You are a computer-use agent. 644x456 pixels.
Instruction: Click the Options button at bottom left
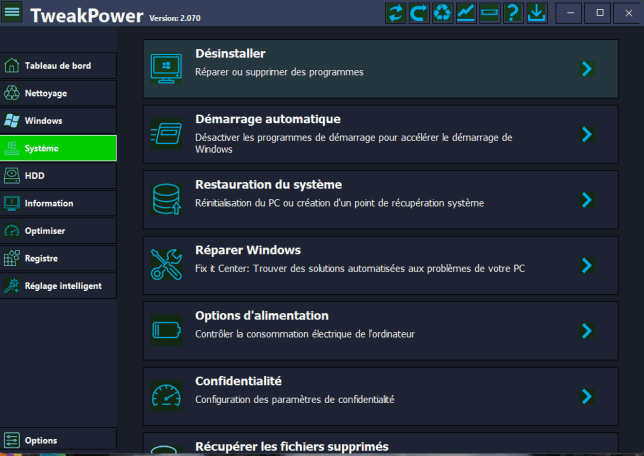coord(58,440)
